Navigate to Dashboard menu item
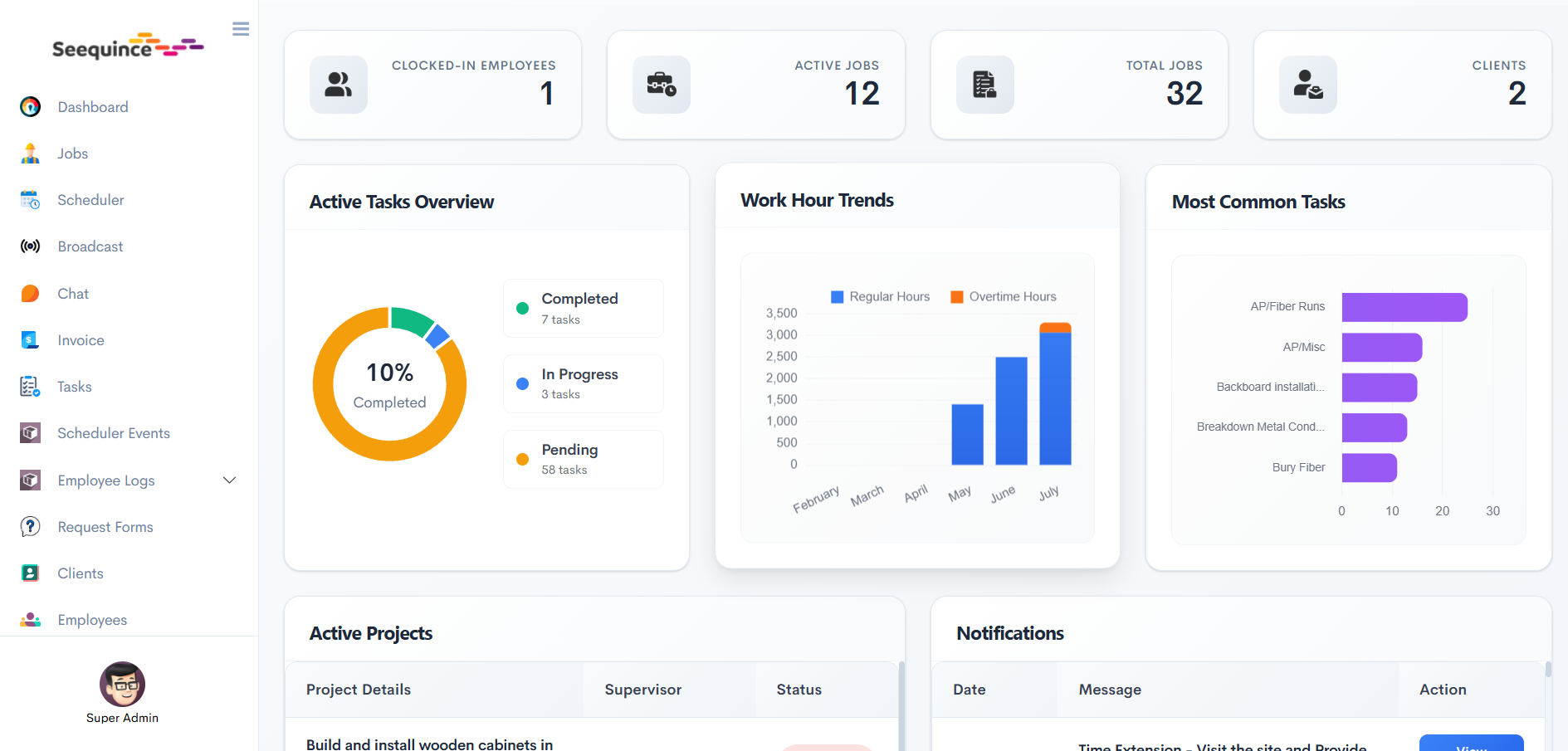This screenshot has height=751, width=1568. 92,106
